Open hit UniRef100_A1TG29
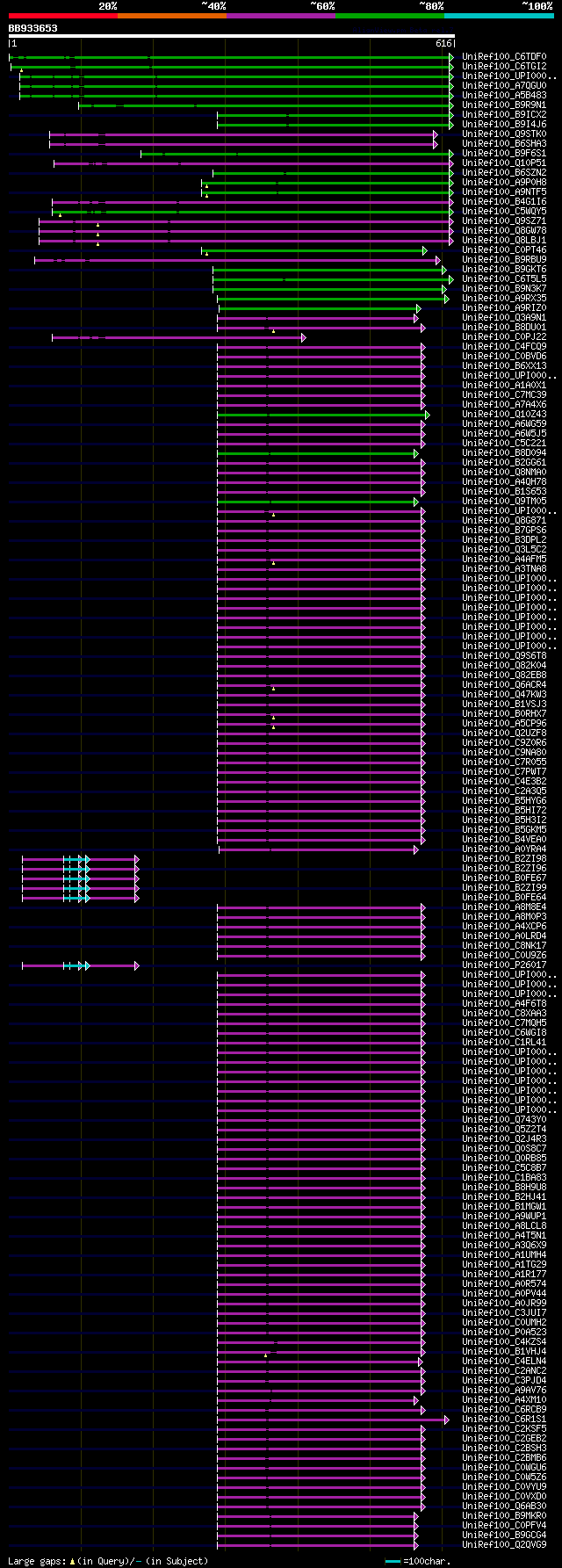 click(505, 1265)
